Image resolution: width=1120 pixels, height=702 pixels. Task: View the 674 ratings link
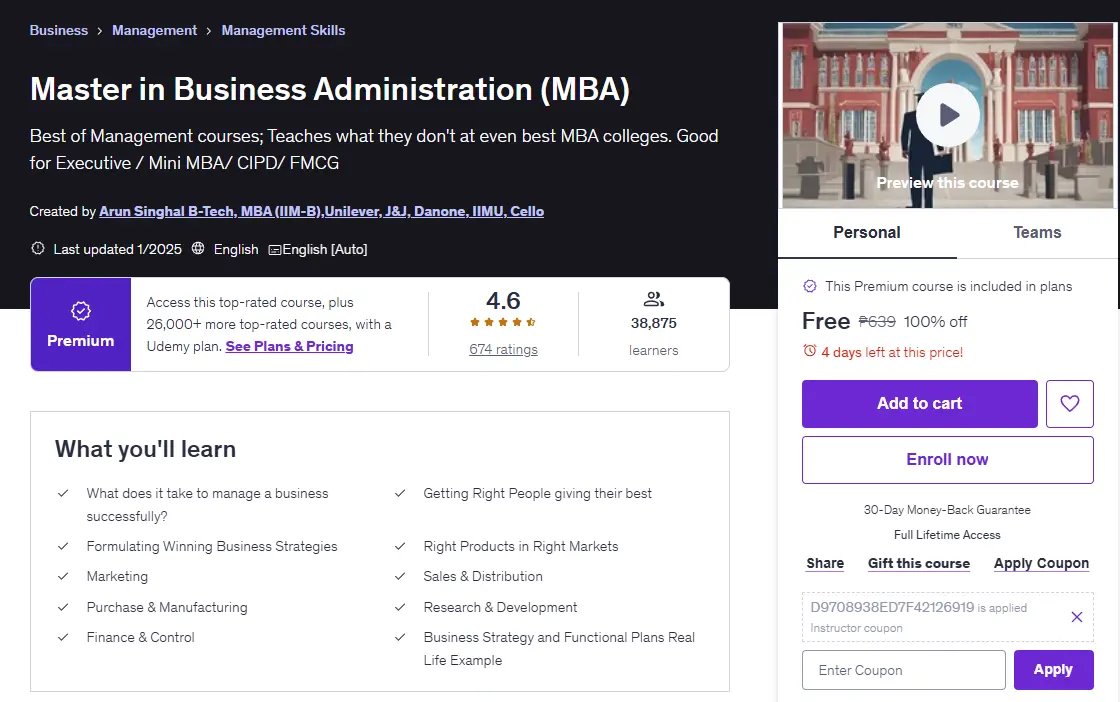coord(503,350)
